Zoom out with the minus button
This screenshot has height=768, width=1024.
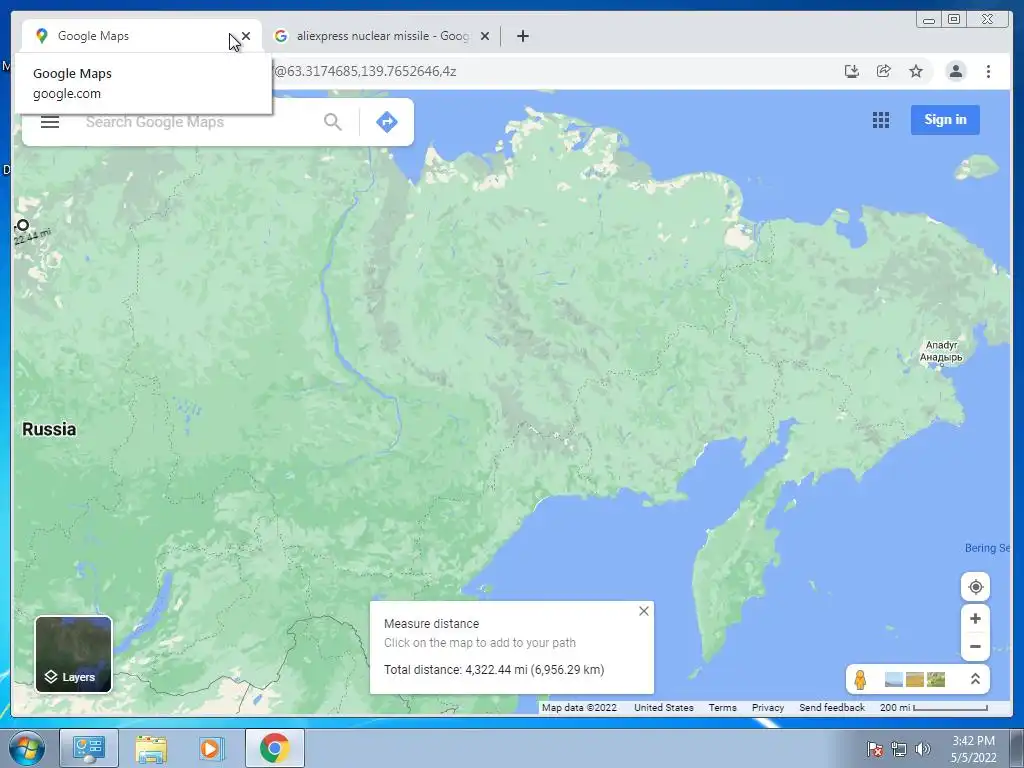coord(975,647)
